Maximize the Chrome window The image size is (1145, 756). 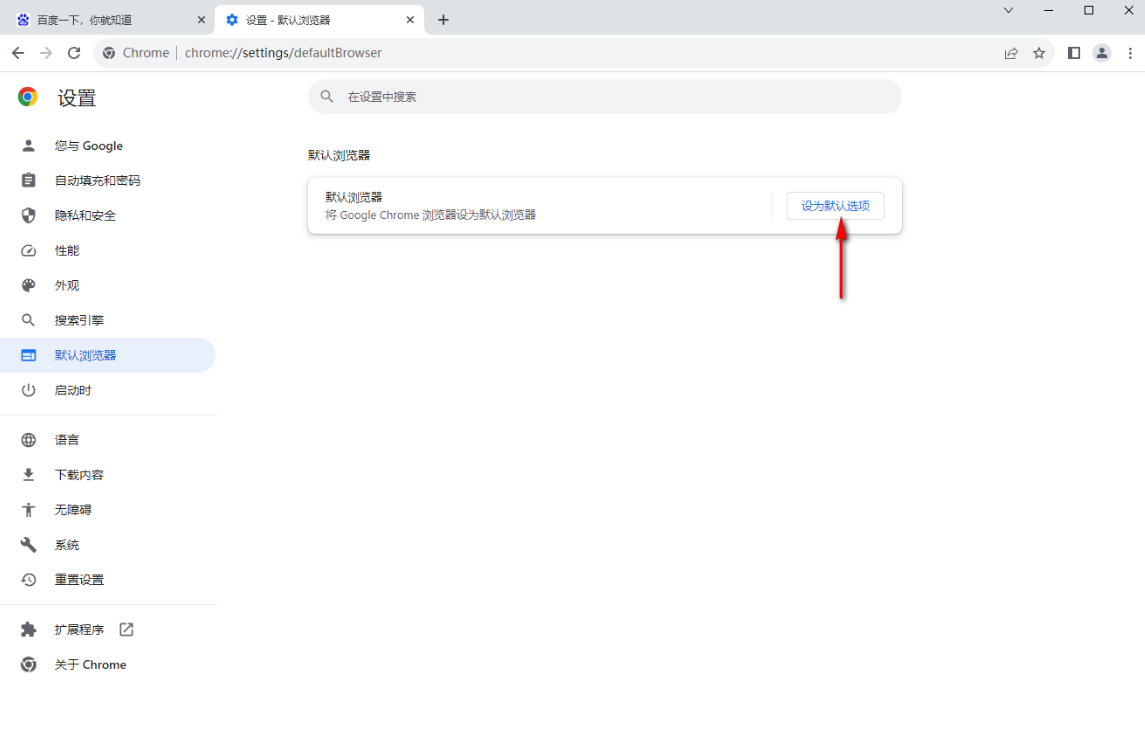point(1089,10)
